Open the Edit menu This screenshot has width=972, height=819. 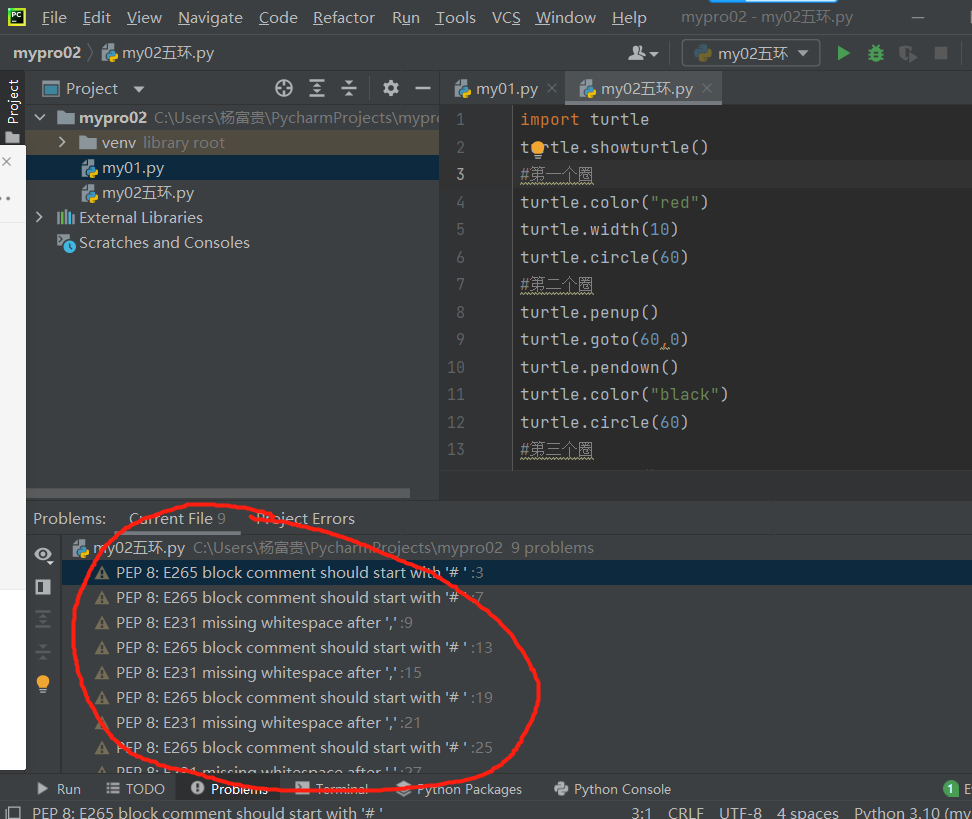click(x=97, y=18)
